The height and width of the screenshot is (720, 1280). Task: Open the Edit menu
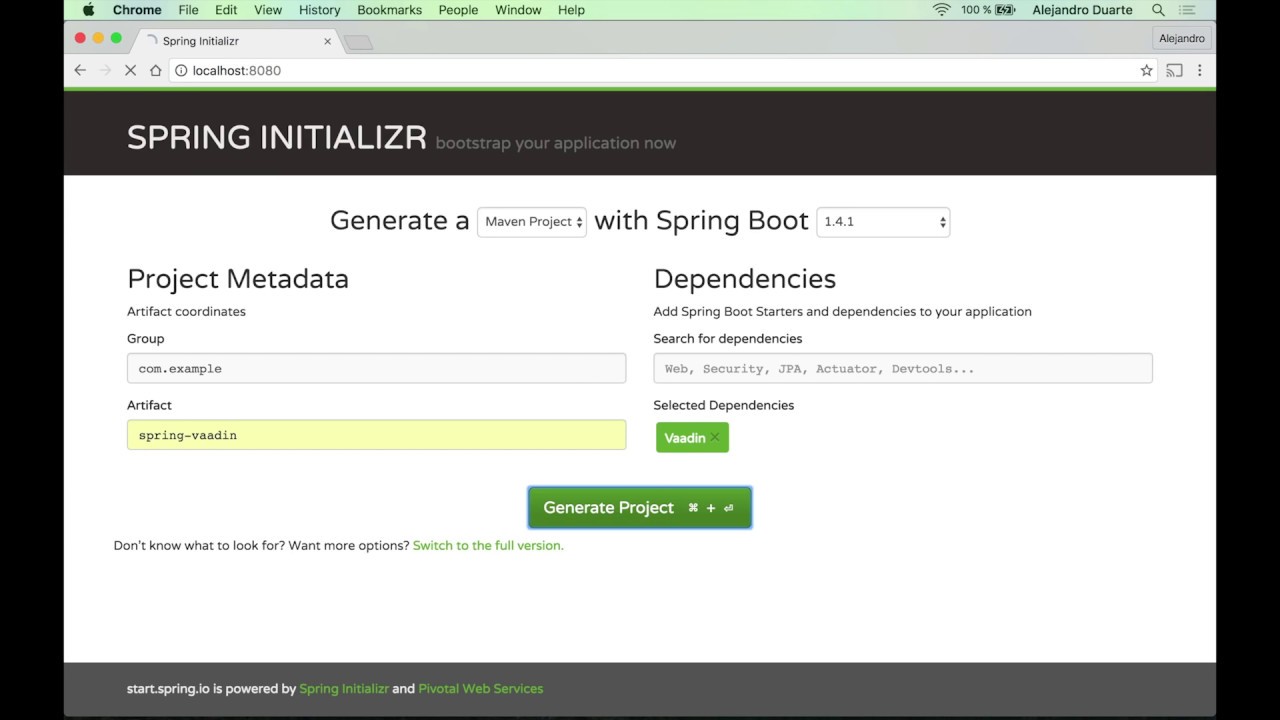point(226,10)
